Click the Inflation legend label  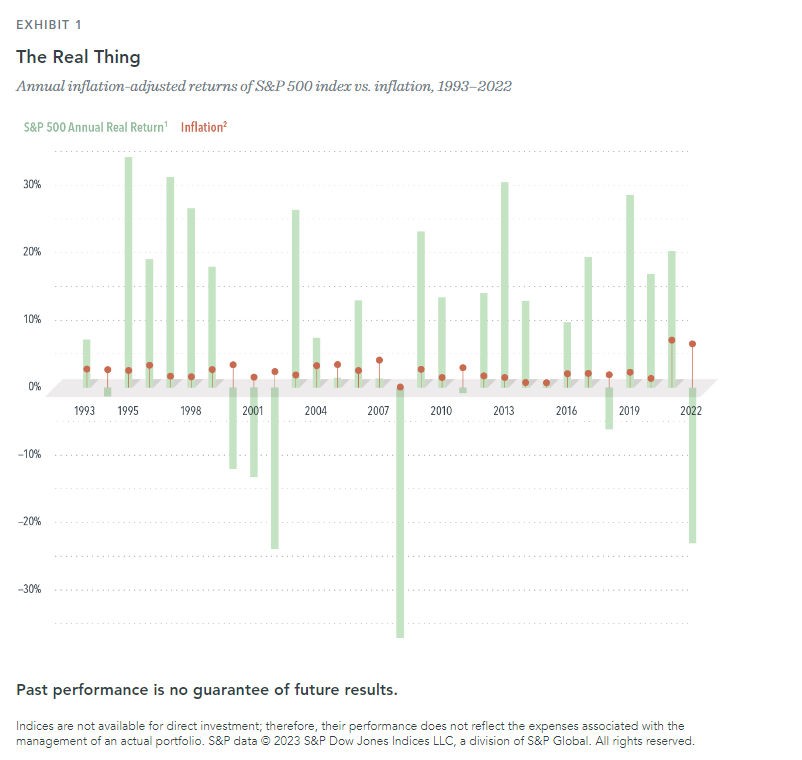click(x=204, y=127)
